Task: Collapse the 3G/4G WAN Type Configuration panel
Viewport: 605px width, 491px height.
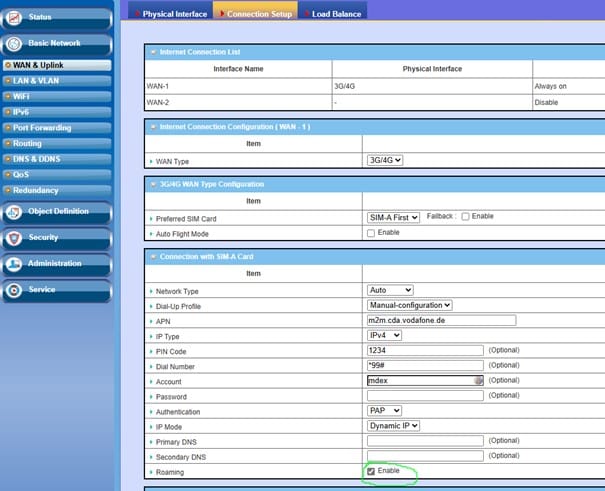Action: [154, 184]
